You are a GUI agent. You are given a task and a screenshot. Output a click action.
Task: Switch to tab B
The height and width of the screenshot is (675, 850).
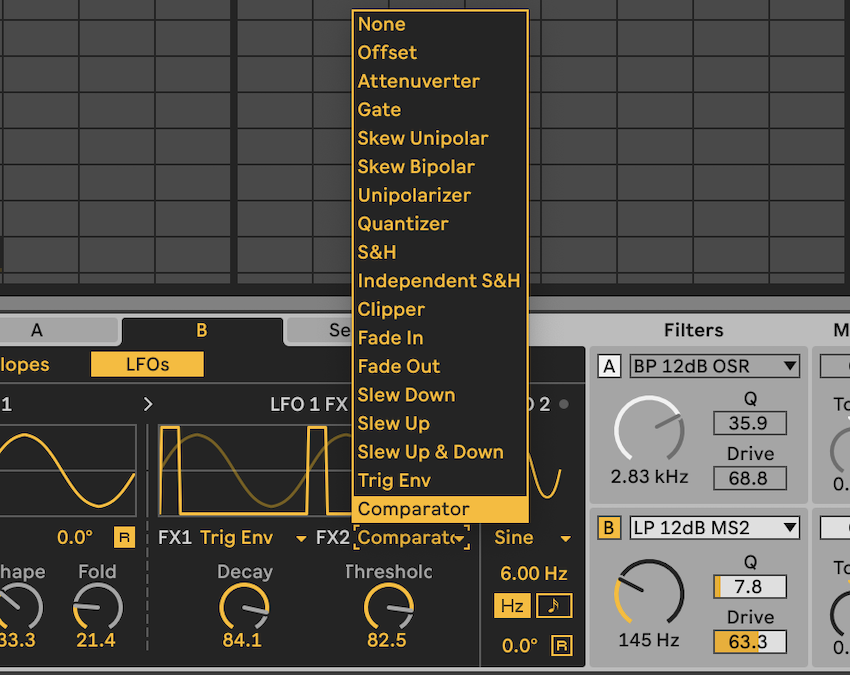201,330
